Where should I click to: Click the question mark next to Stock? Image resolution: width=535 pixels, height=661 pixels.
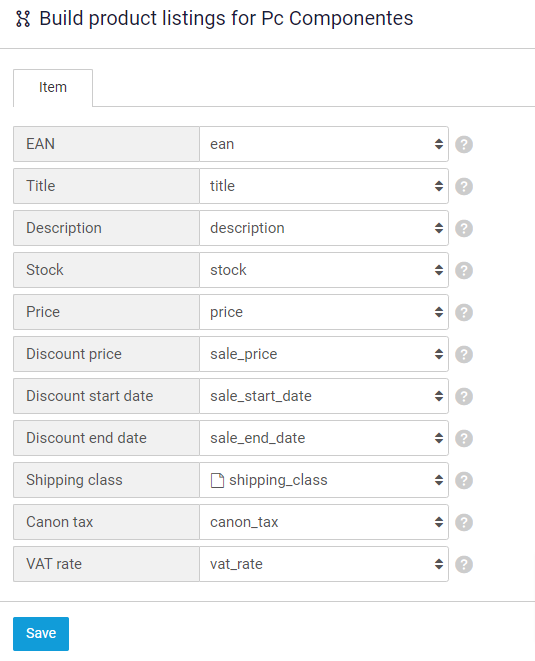point(464,270)
